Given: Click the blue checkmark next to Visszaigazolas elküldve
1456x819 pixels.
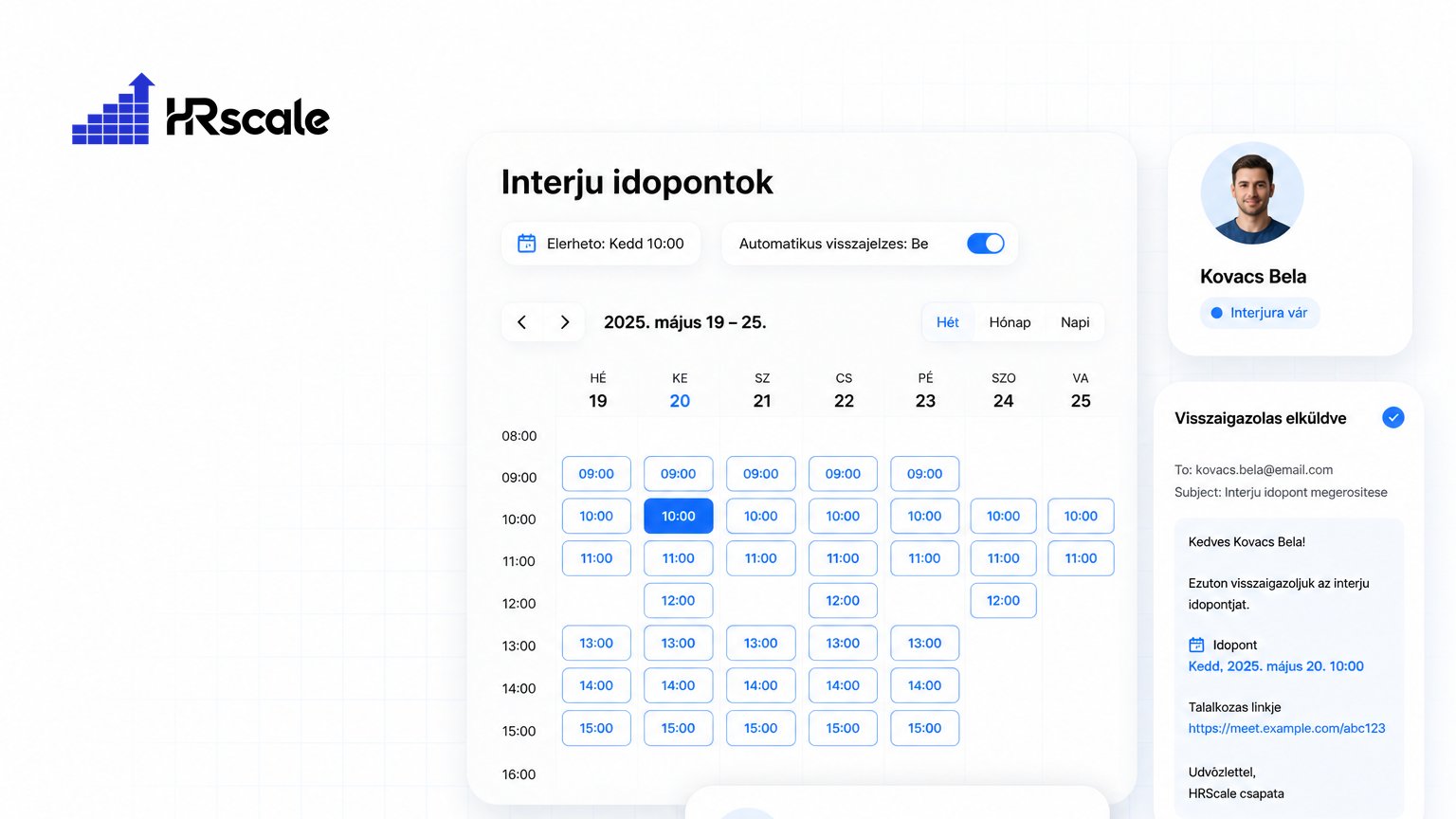Looking at the screenshot, I should pos(1392,417).
